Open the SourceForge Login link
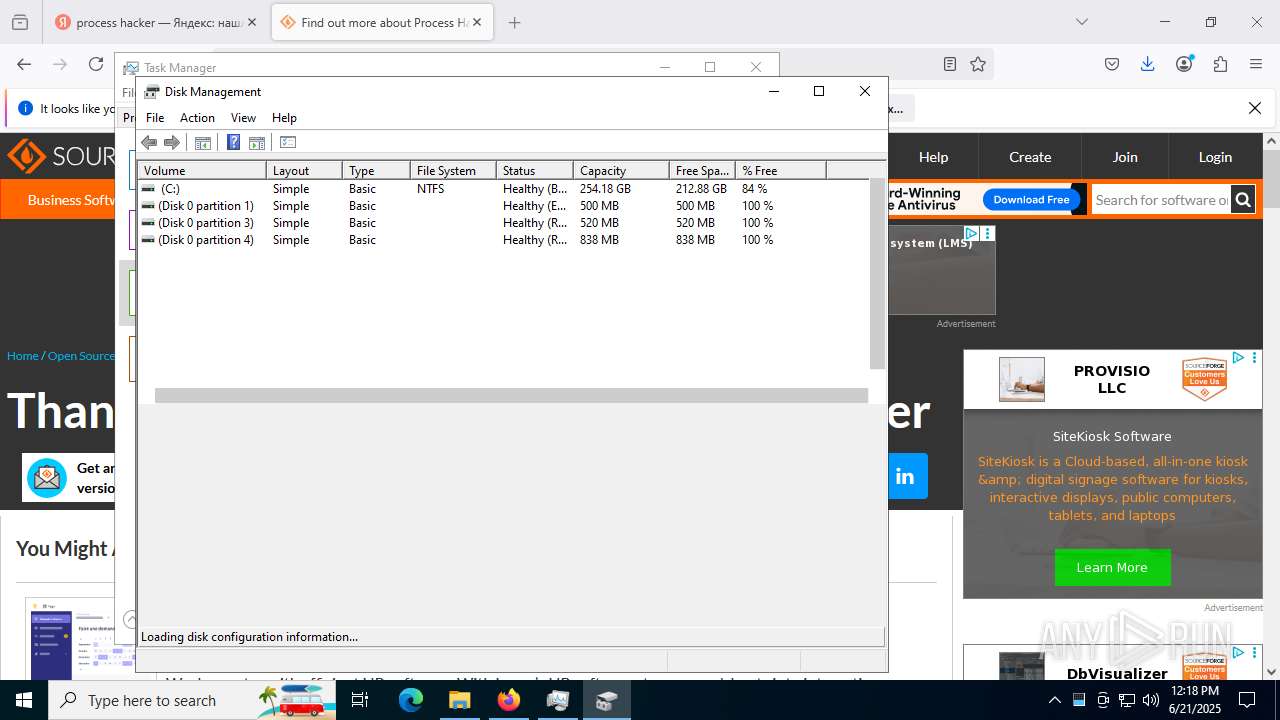 pos(1215,157)
